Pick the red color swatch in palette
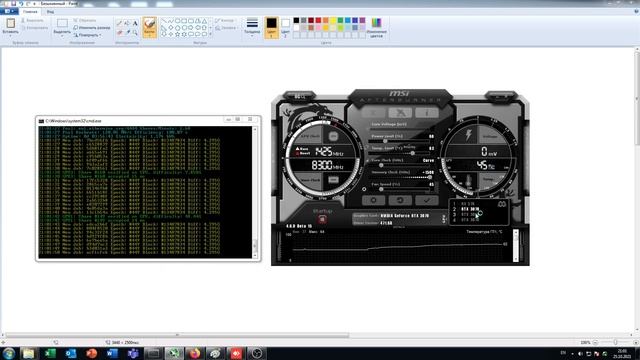This screenshot has height=360, width=640. click(318, 20)
